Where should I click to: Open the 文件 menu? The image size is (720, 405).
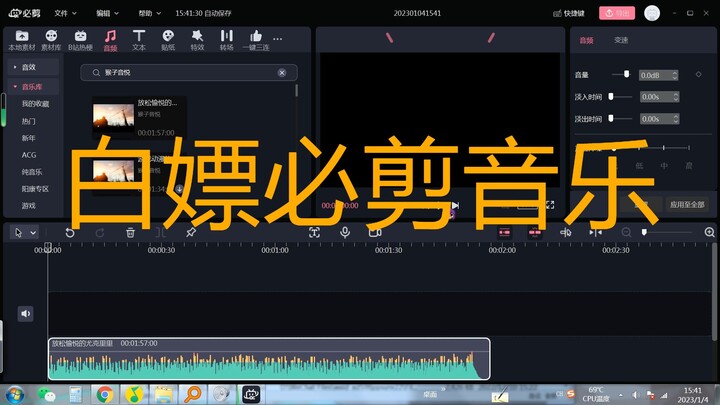[65, 13]
